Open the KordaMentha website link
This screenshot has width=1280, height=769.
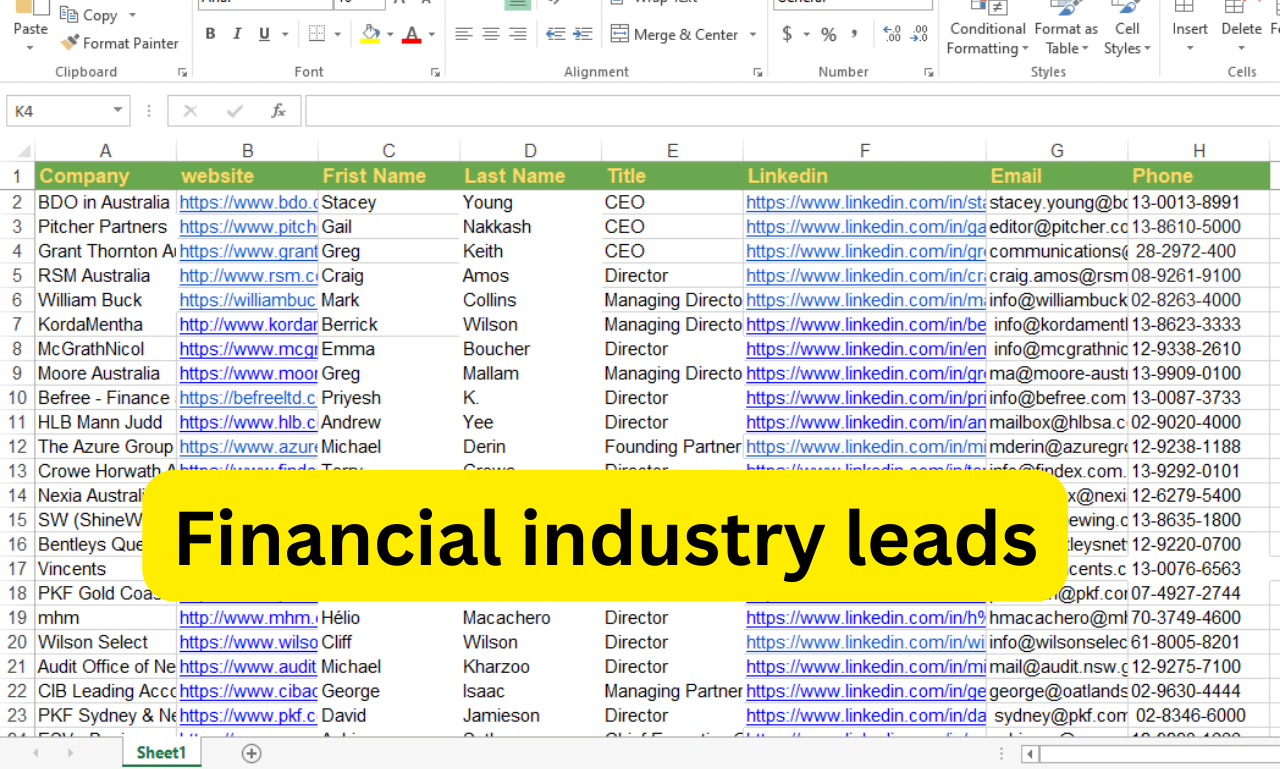(x=248, y=324)
